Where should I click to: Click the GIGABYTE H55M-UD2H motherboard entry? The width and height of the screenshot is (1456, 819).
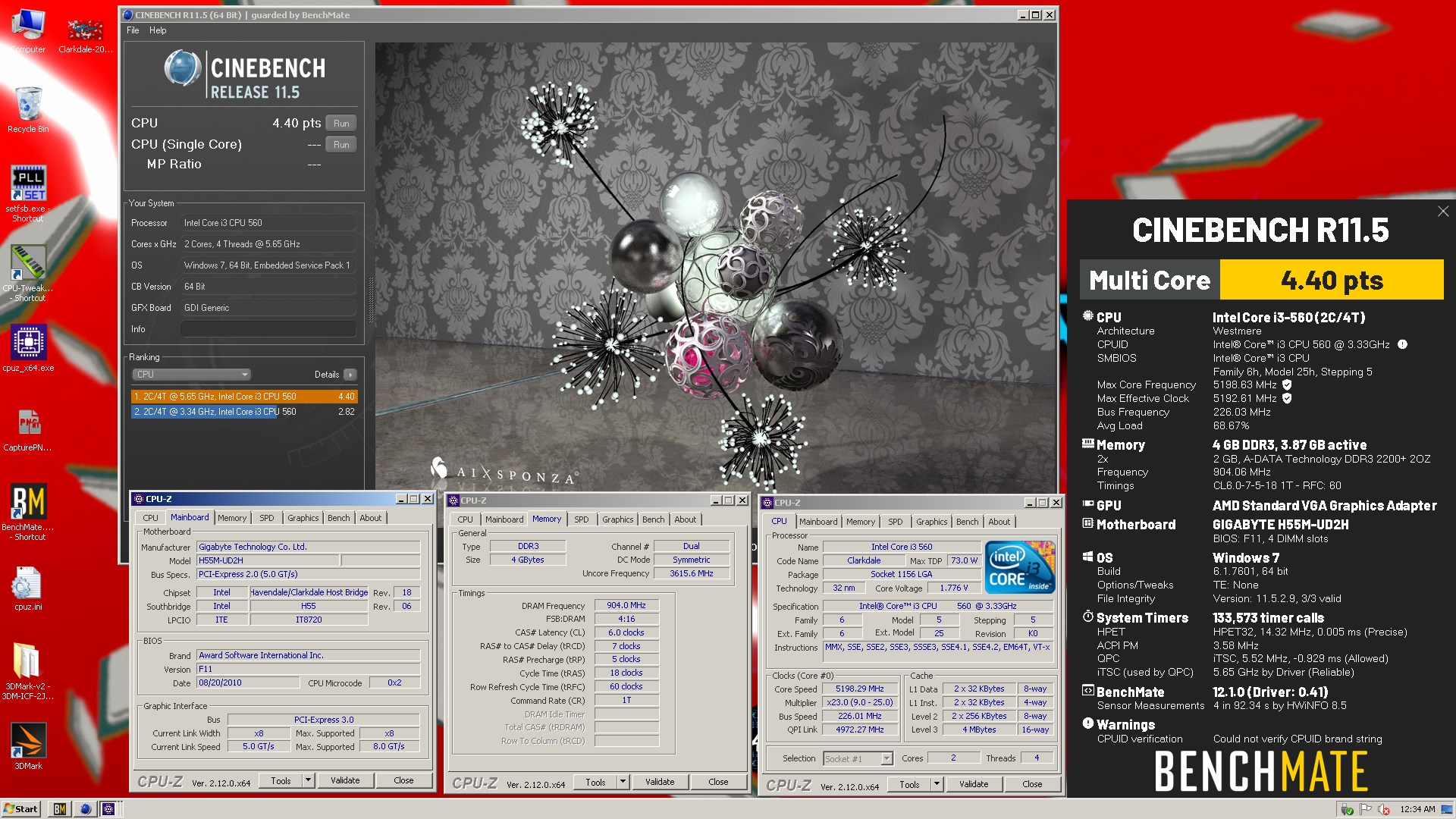(x=1280, y=525)
